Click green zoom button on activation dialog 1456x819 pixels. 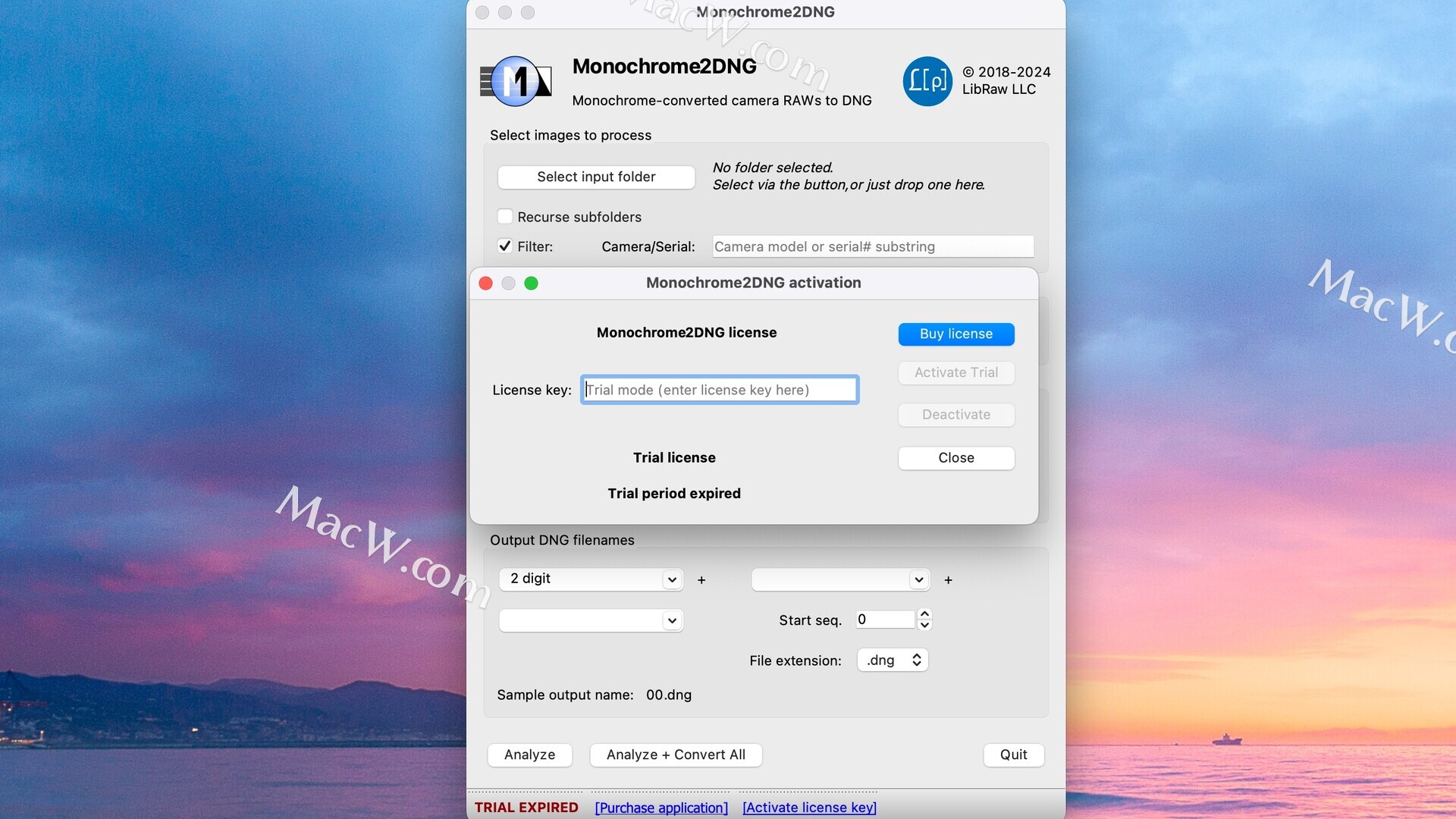532,283
